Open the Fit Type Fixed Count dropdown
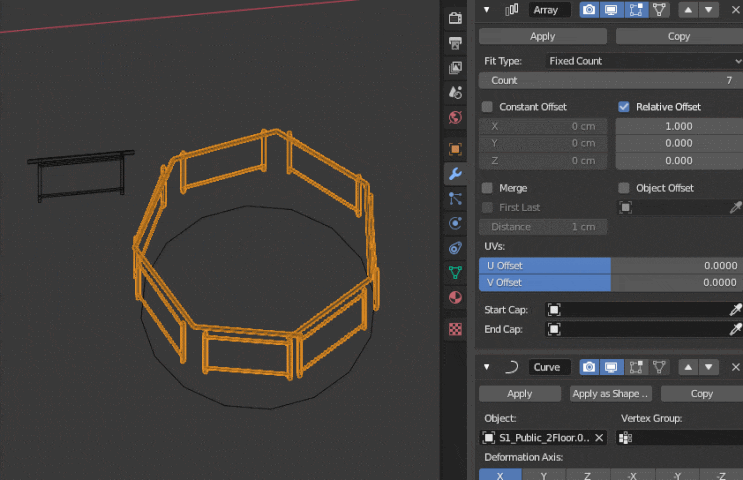The image size is (743, 480). 643,61
